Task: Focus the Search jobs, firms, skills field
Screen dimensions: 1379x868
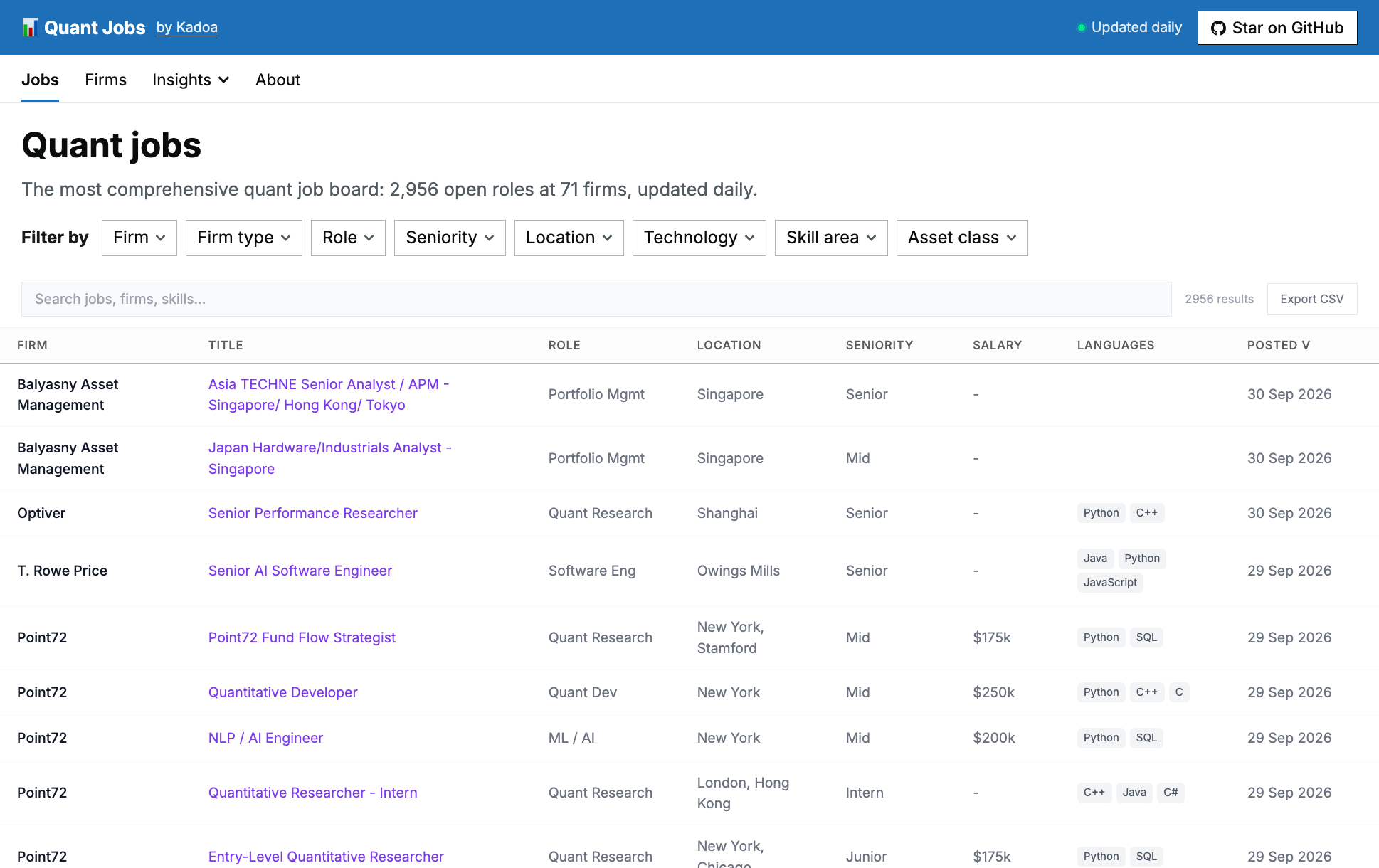Action: point(596,299)
